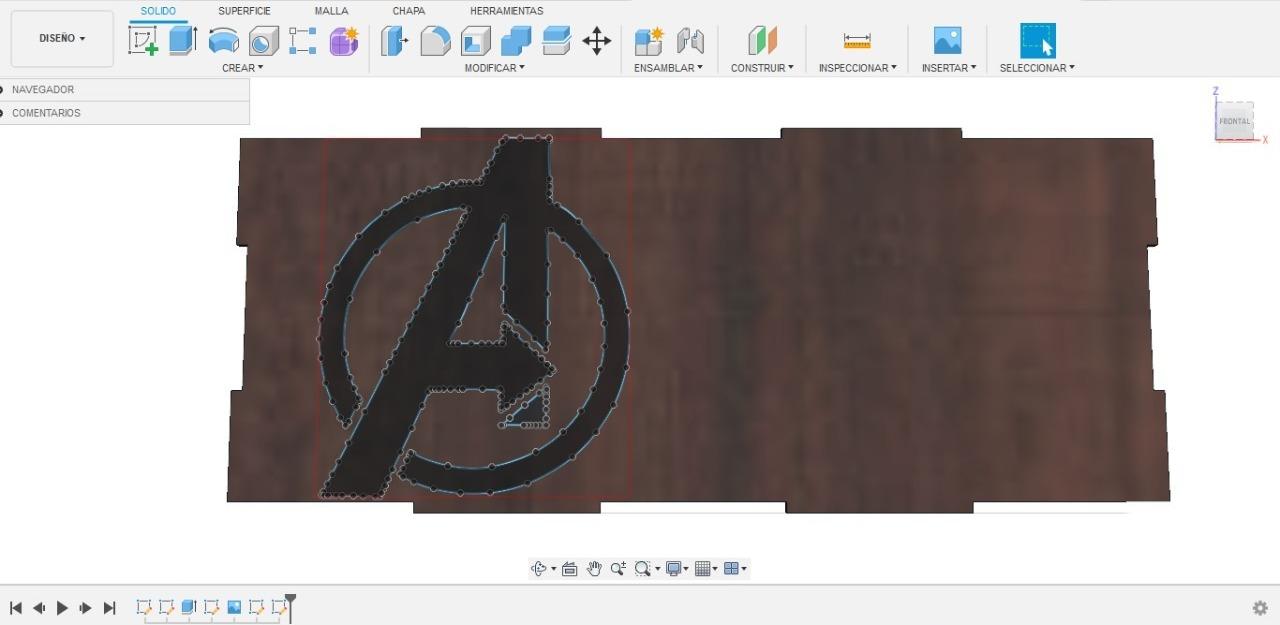Open the MODIFICAR dropdown menu
This screenshot has height=625, width=1280.
[x=494, y=68]
